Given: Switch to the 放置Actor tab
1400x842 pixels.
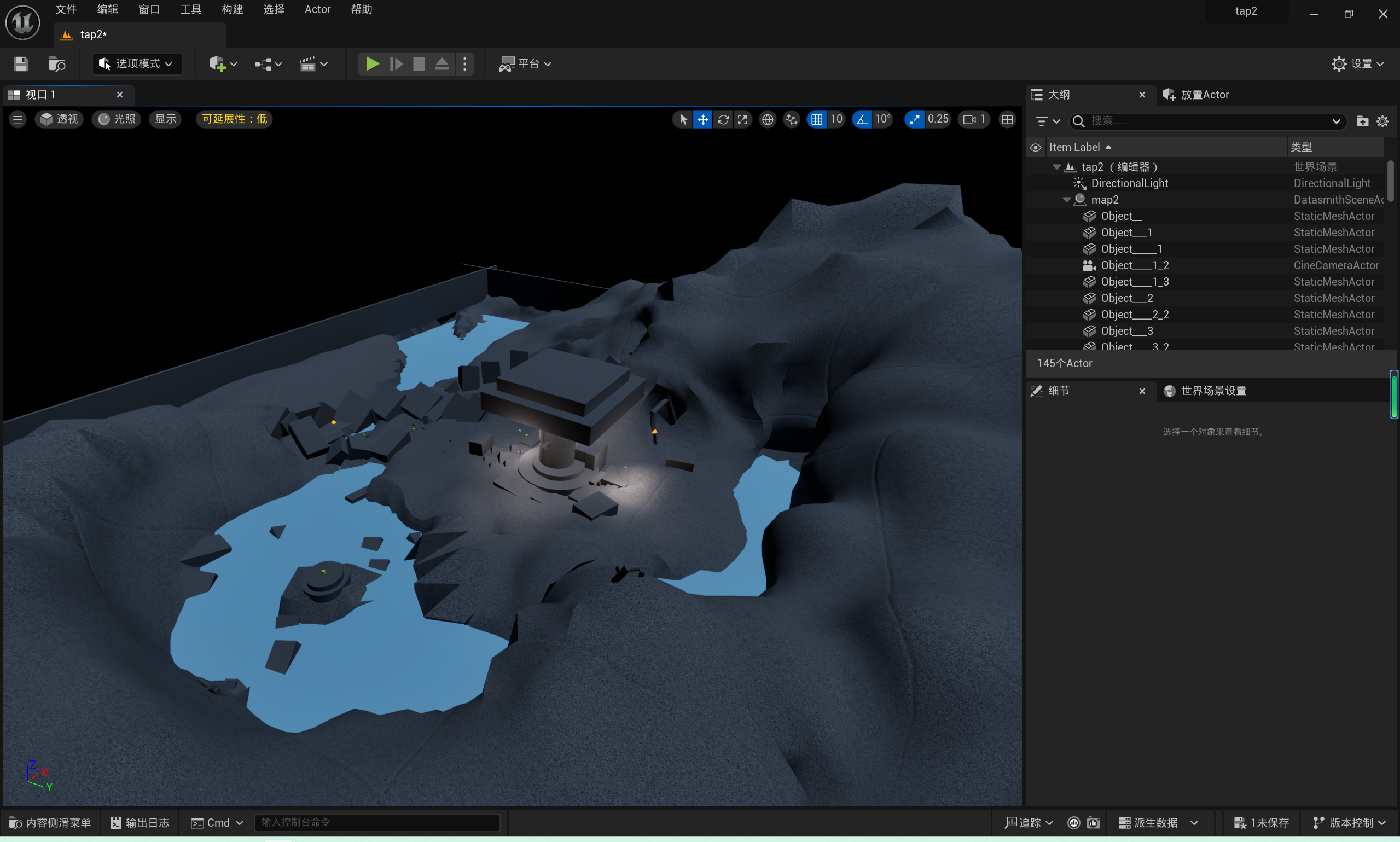Looking at the screenshot, I should pos(1196,95).
